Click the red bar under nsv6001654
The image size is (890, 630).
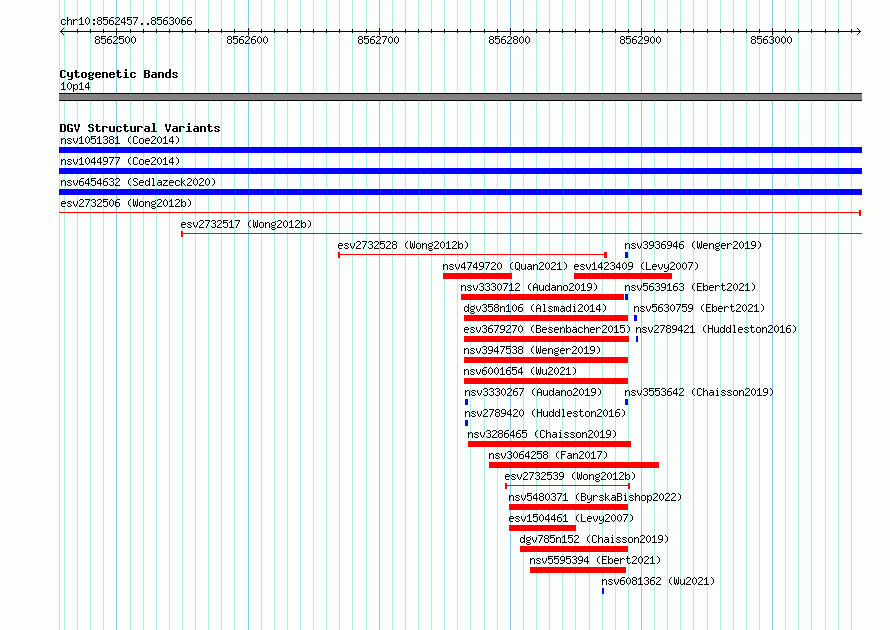click(x=545, y=381)
